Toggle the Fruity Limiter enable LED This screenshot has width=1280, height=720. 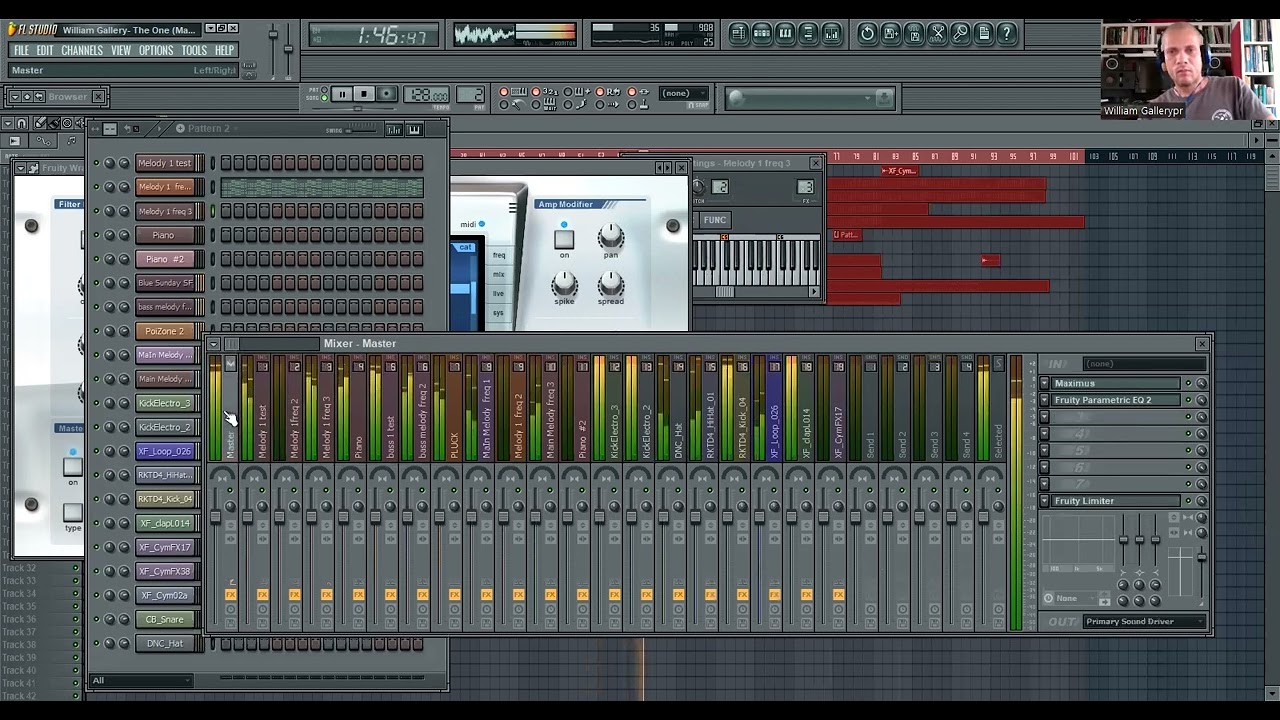[1188, 501]
